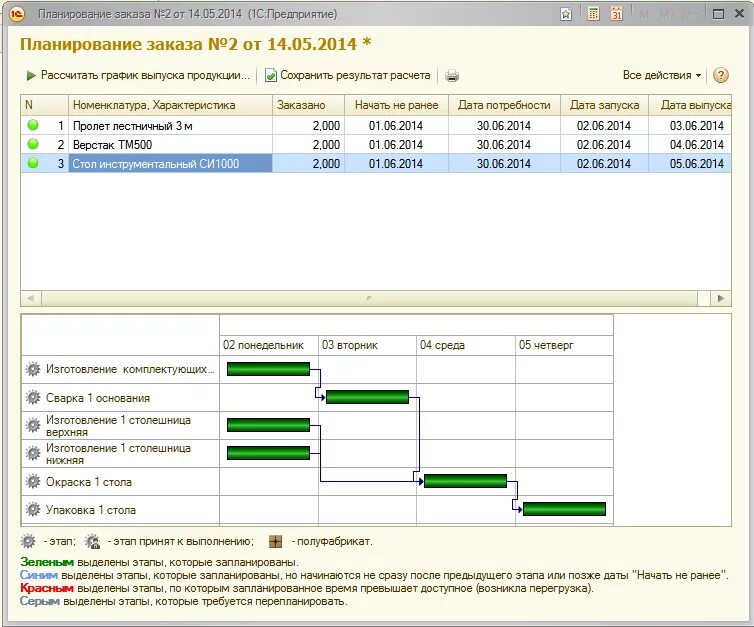754x627 pixels.
Task: Click ordered quantity 2,000 for Верстак ТМ500
Action: point(308,144)
